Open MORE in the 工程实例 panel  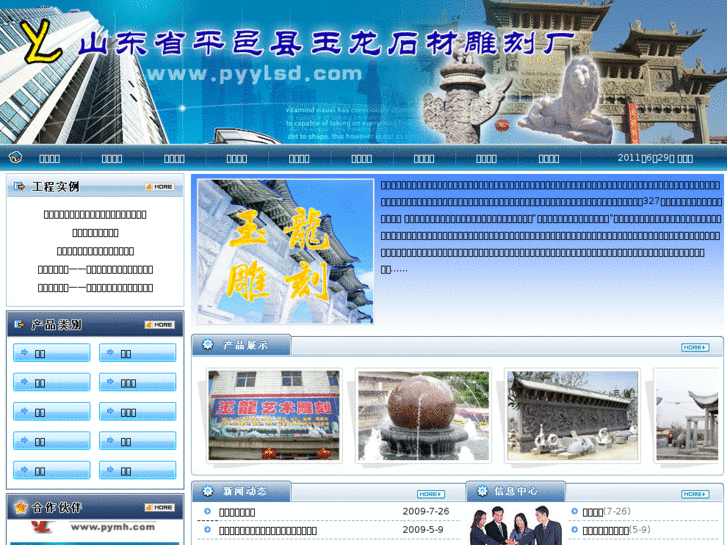pyautogui.click(x=159, y=186)
